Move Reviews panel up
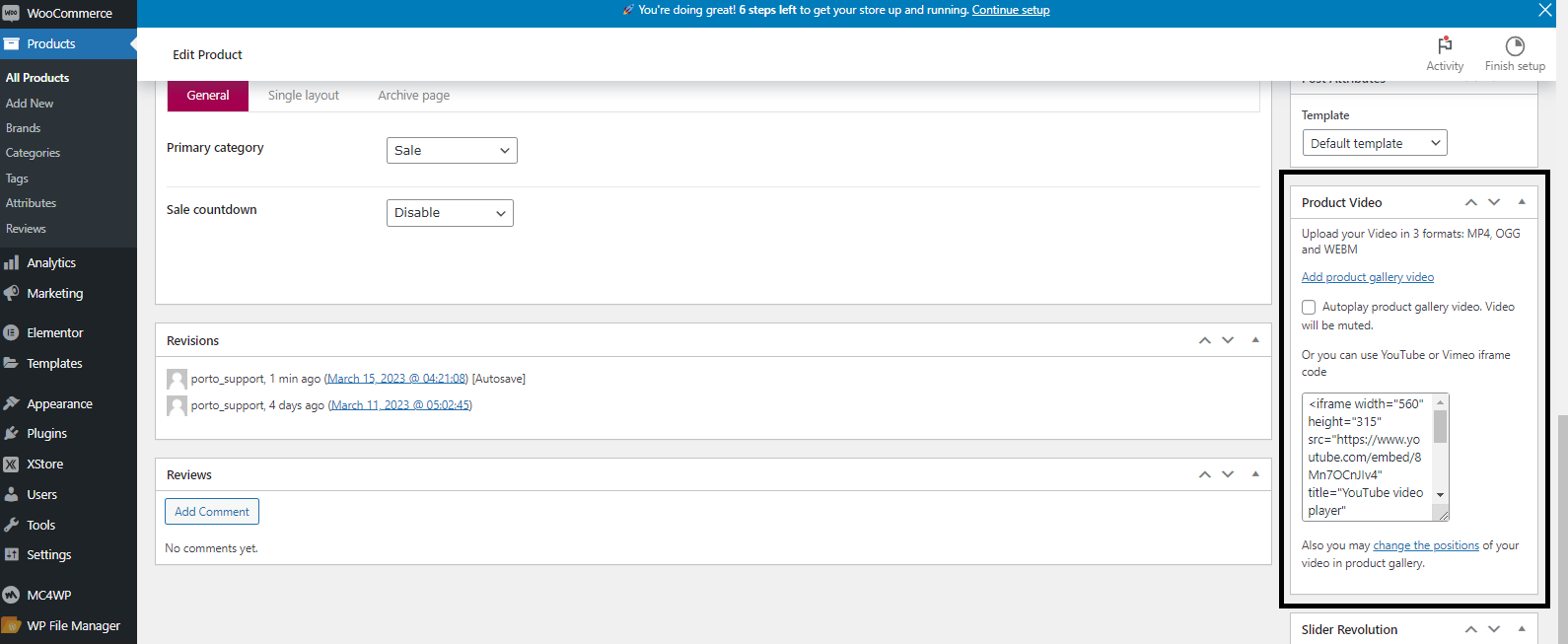Screen dimensions: 1568x644 (x=1204, y=474)
